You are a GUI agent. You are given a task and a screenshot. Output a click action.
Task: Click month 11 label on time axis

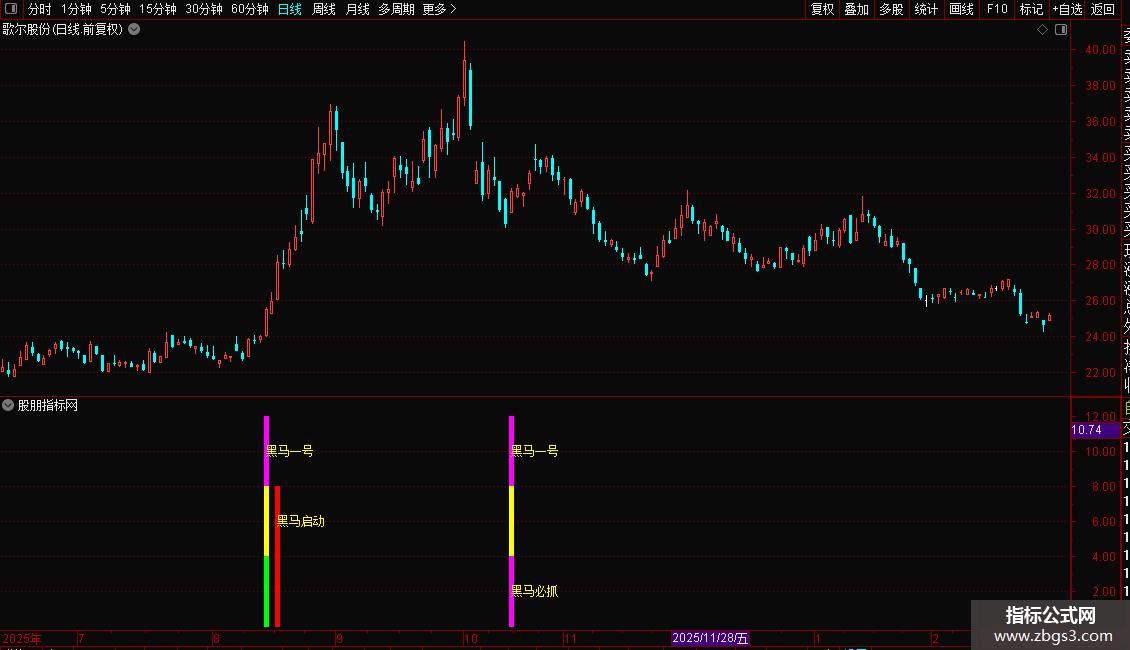click(570, 638)
